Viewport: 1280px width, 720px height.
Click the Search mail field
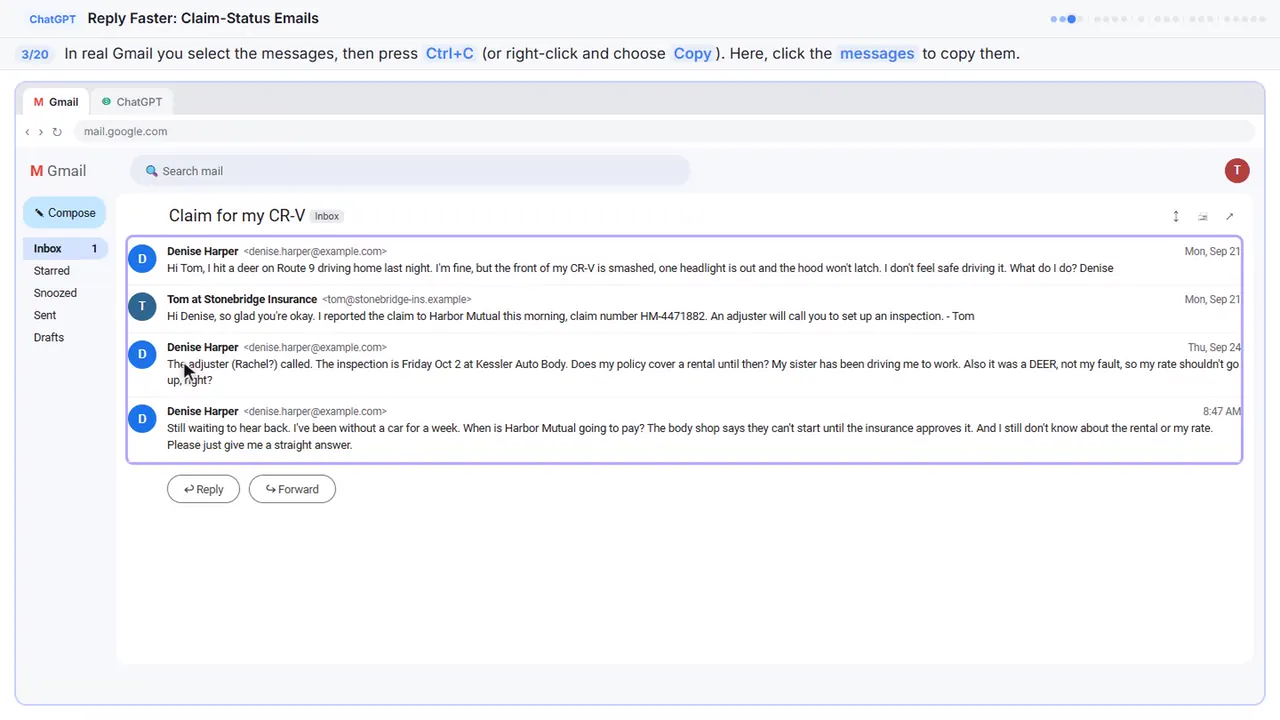(410, 171)
